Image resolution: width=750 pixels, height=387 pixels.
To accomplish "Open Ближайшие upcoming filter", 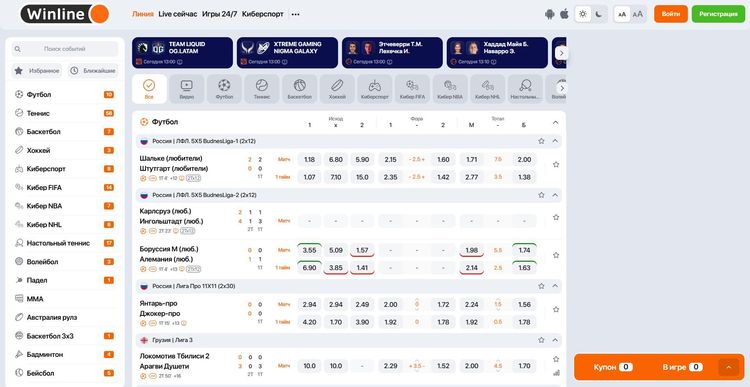I will point(93,71).
